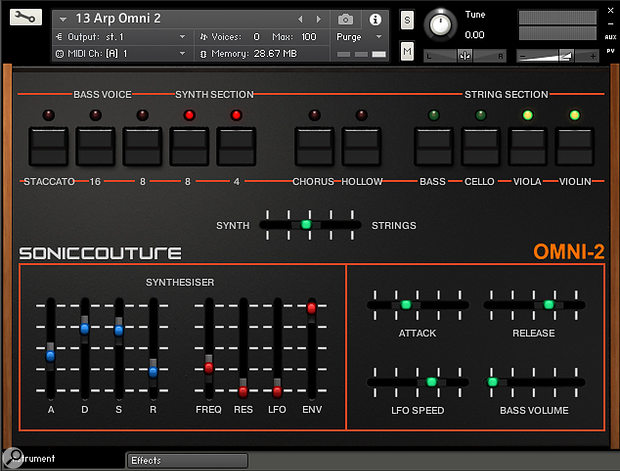
Task: Toggle the bass voice 8 switch
Action: coord(142,146)
